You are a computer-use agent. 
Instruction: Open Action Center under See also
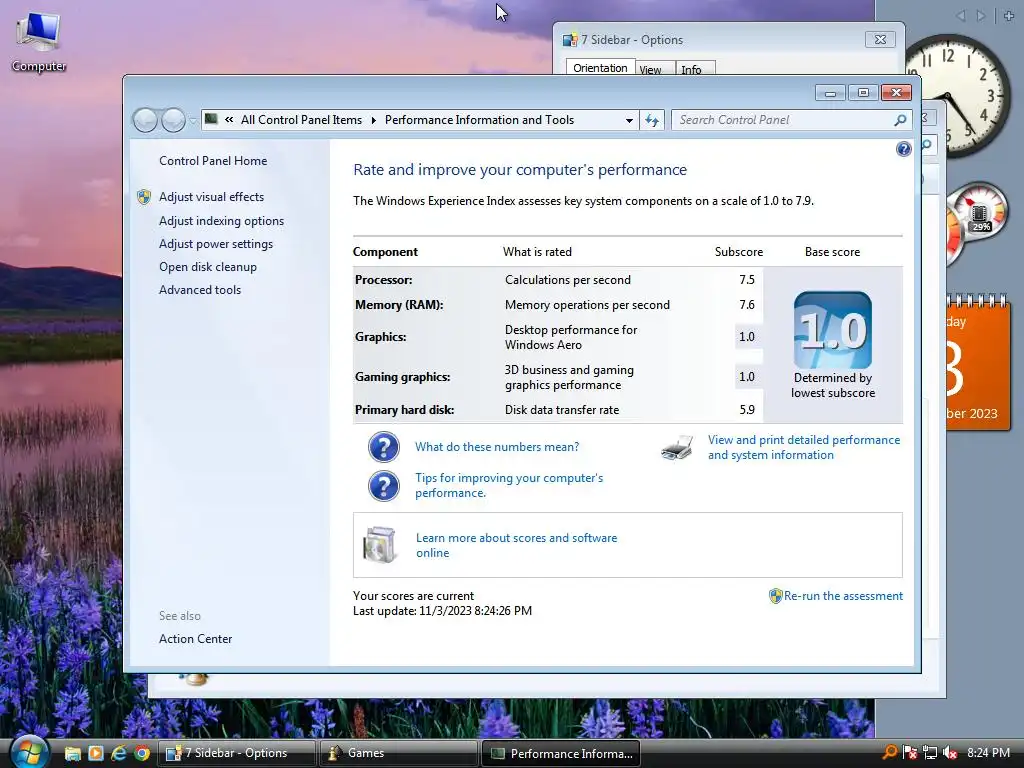(x=195, y=639)
